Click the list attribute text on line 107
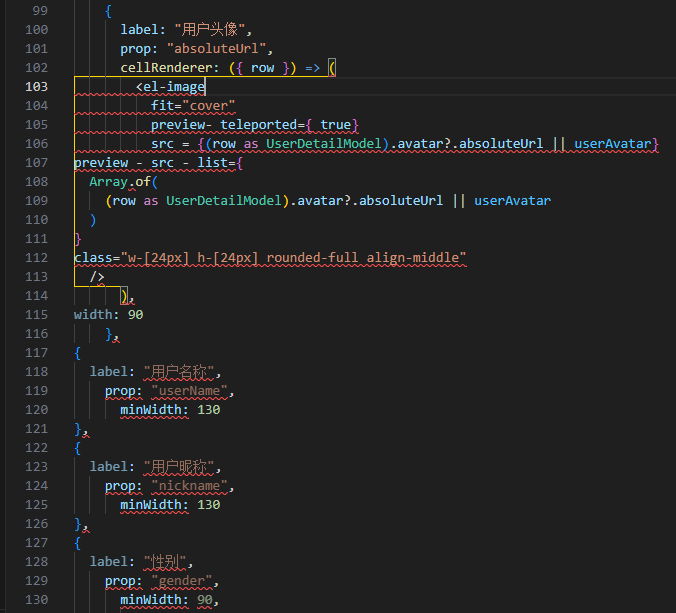The width and height of the screenshot is (676, 613). [x=213, y=163]
